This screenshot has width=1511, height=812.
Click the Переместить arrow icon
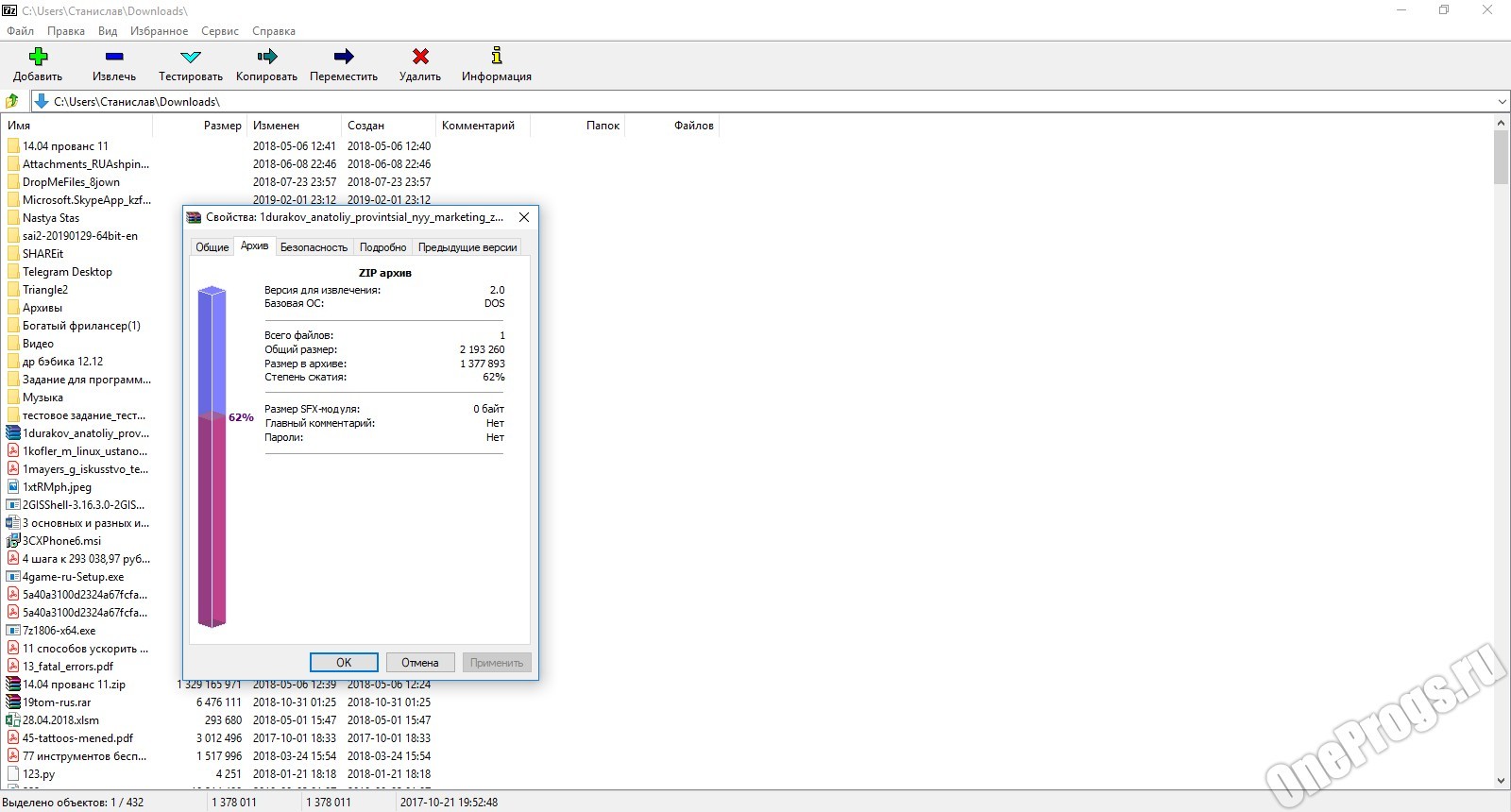(344, 57)
